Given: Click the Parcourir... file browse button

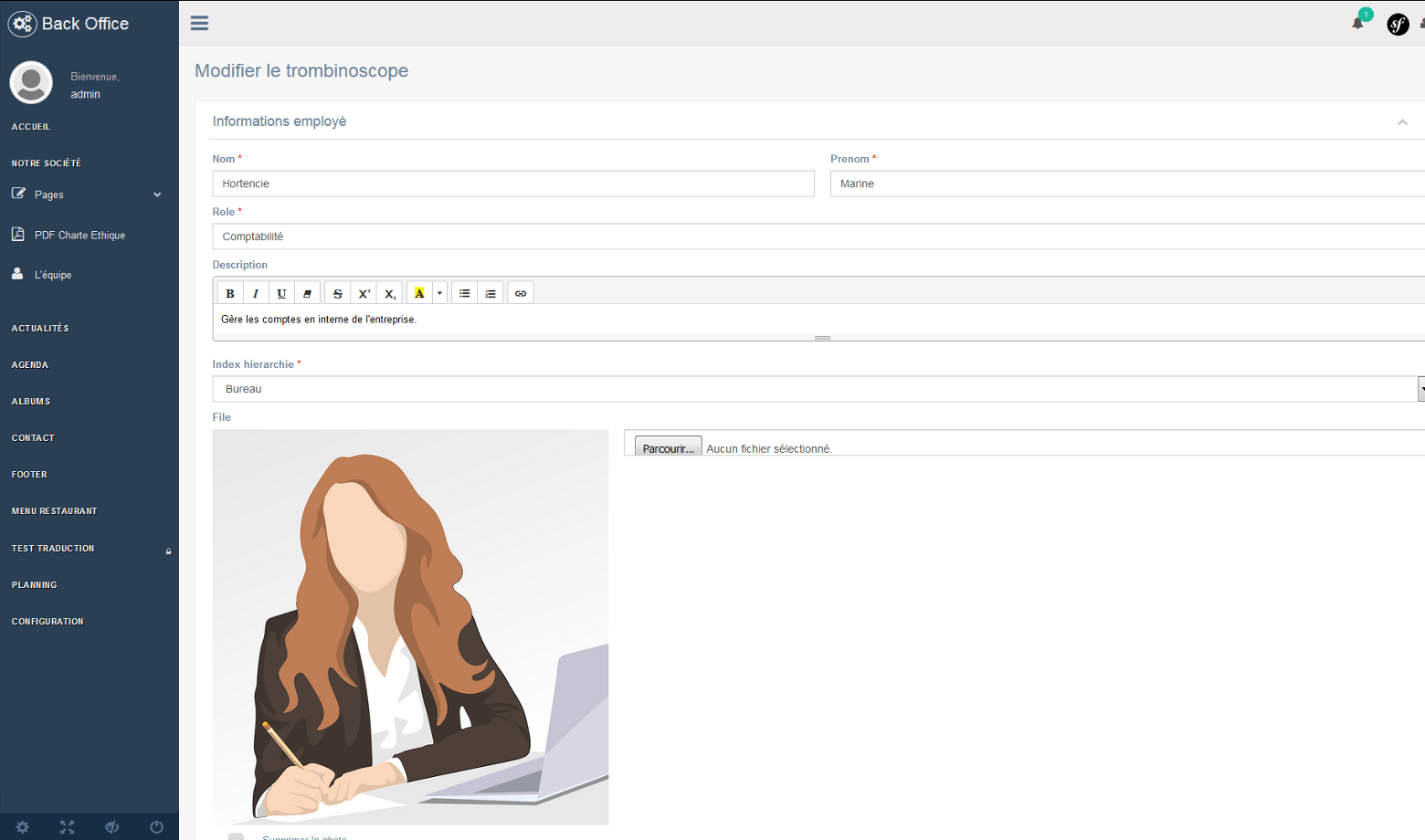Looking at the screenshot, I should tap(668, 448).
